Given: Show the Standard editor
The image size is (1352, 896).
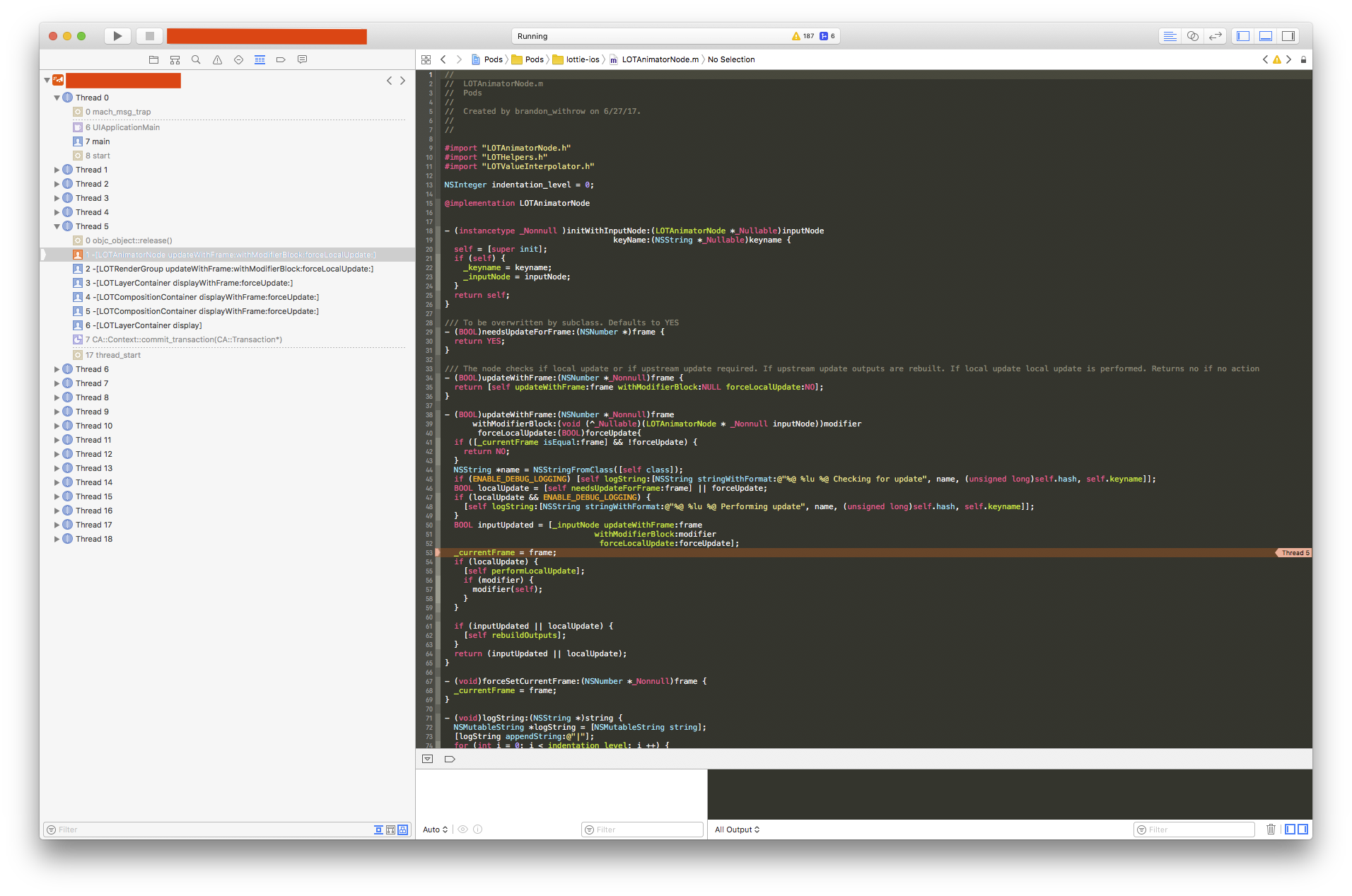Looking at the screenshot, I should pos(1170,36).
